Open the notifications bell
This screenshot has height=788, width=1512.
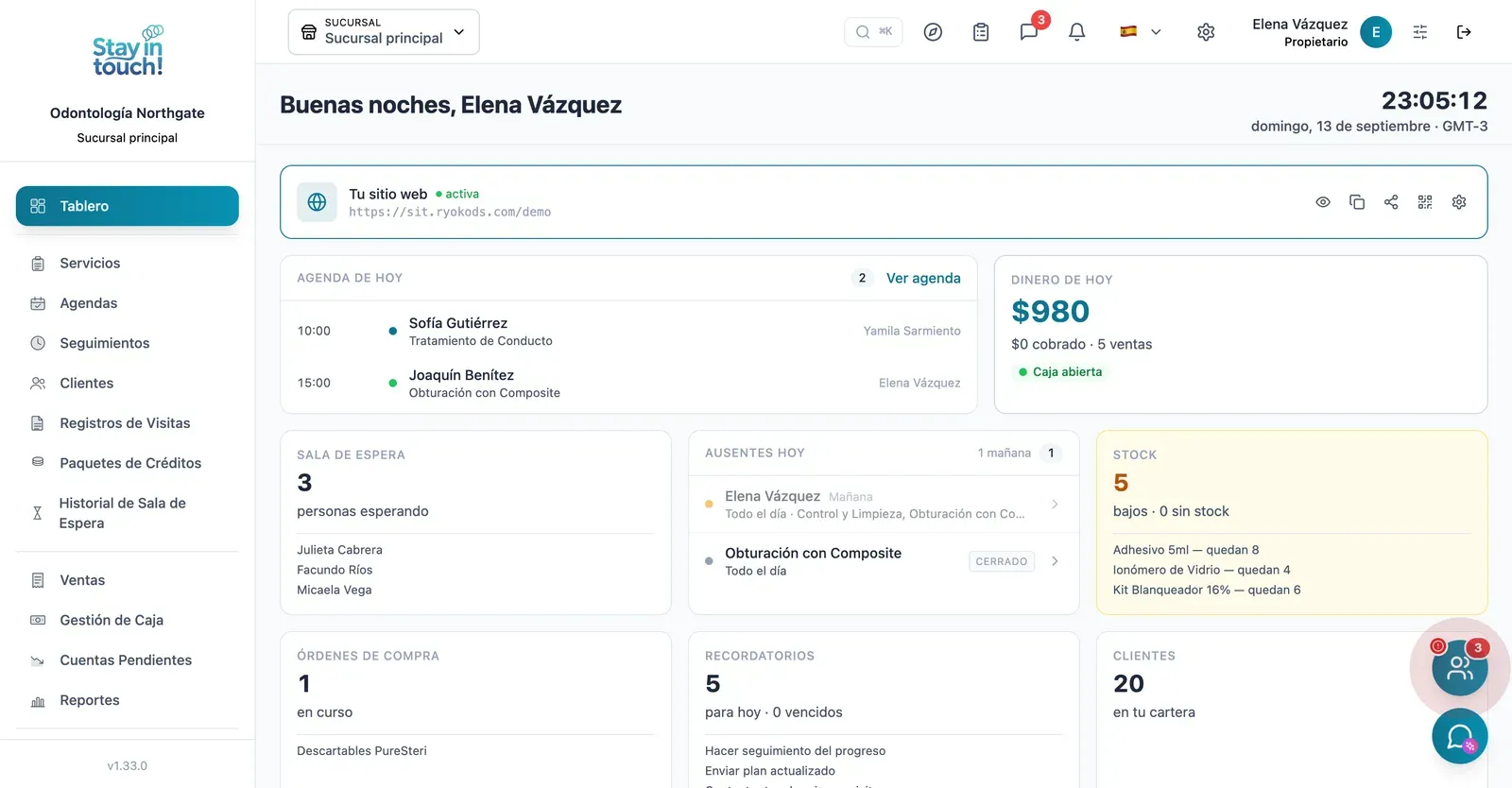[x=1076, y=32]
